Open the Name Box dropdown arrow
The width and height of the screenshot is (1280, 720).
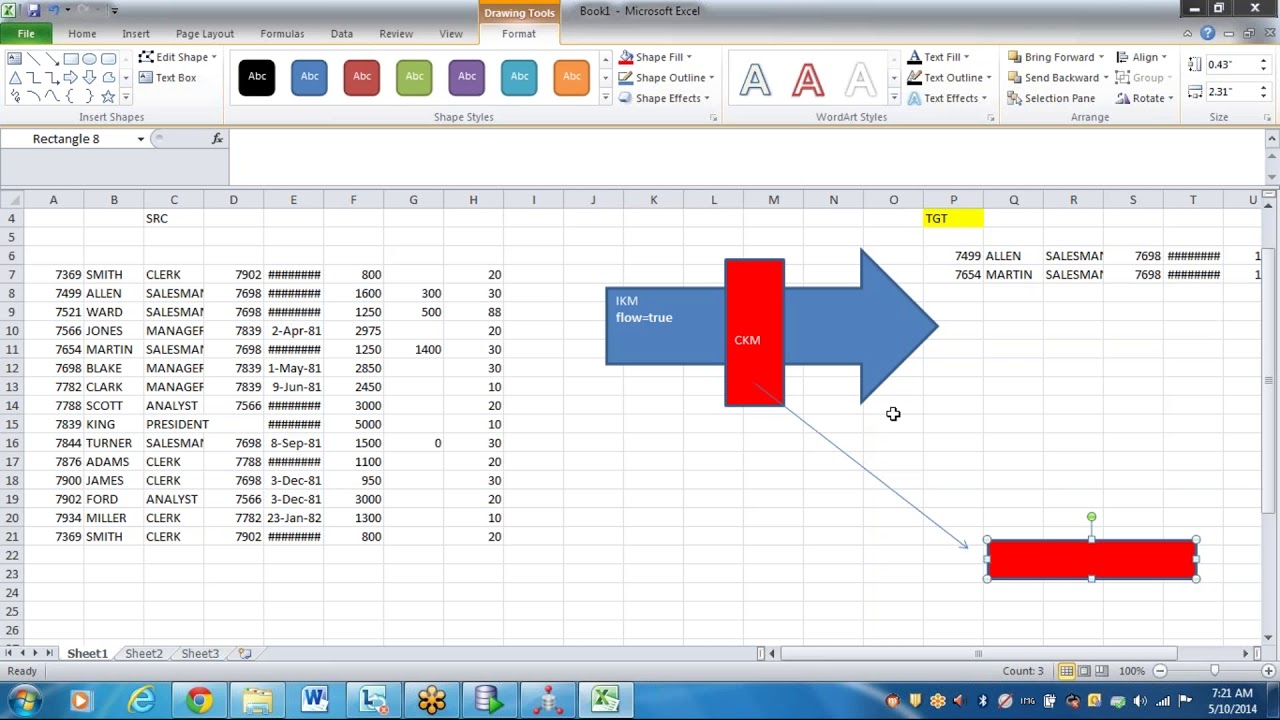point(141,139)
